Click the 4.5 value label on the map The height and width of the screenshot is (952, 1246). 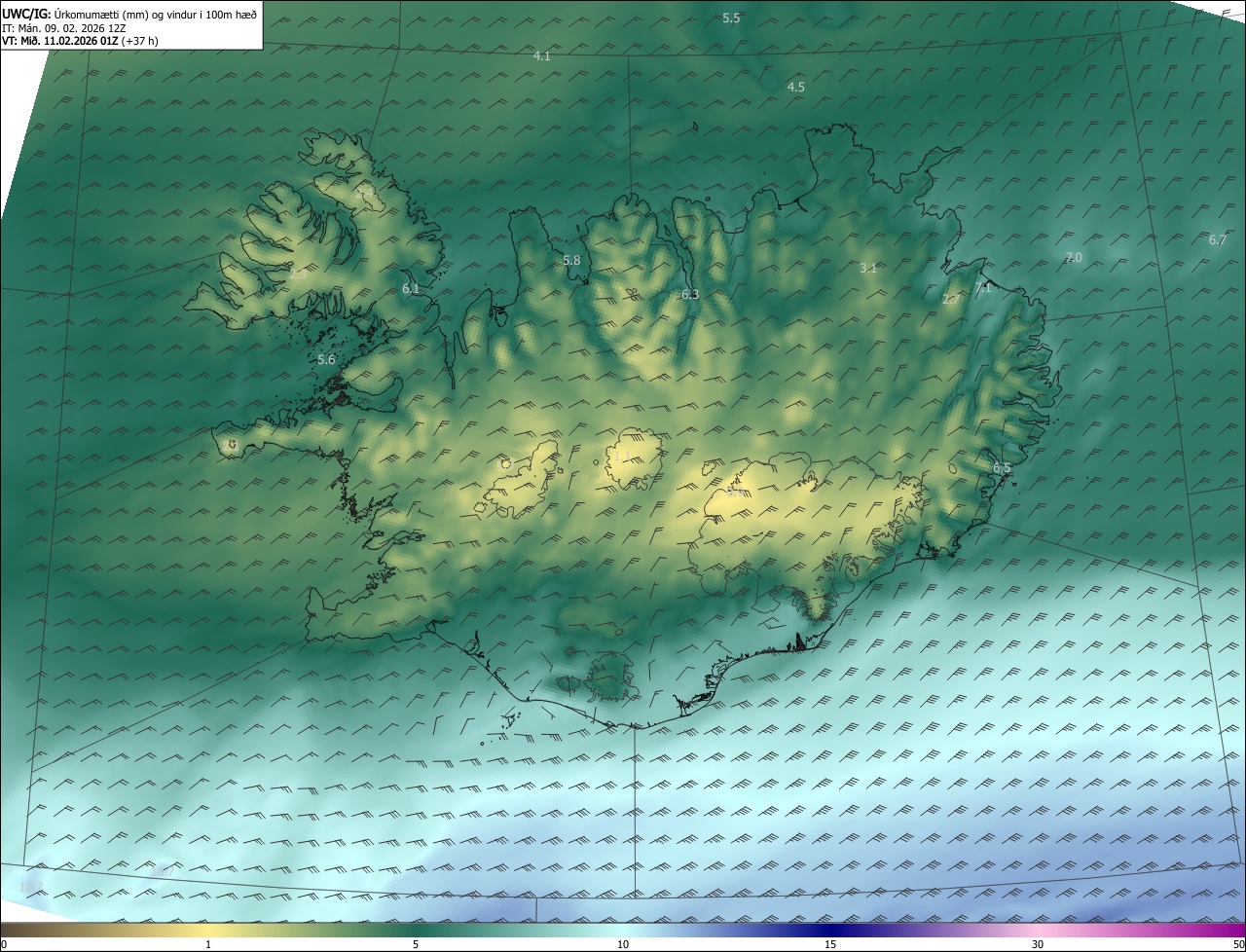(x=795, y=88)
